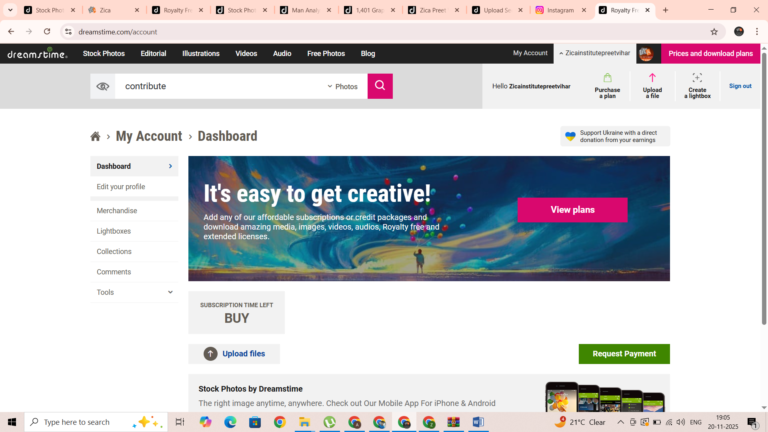Open Microsoft Edge from taskbar

(230, 422)
